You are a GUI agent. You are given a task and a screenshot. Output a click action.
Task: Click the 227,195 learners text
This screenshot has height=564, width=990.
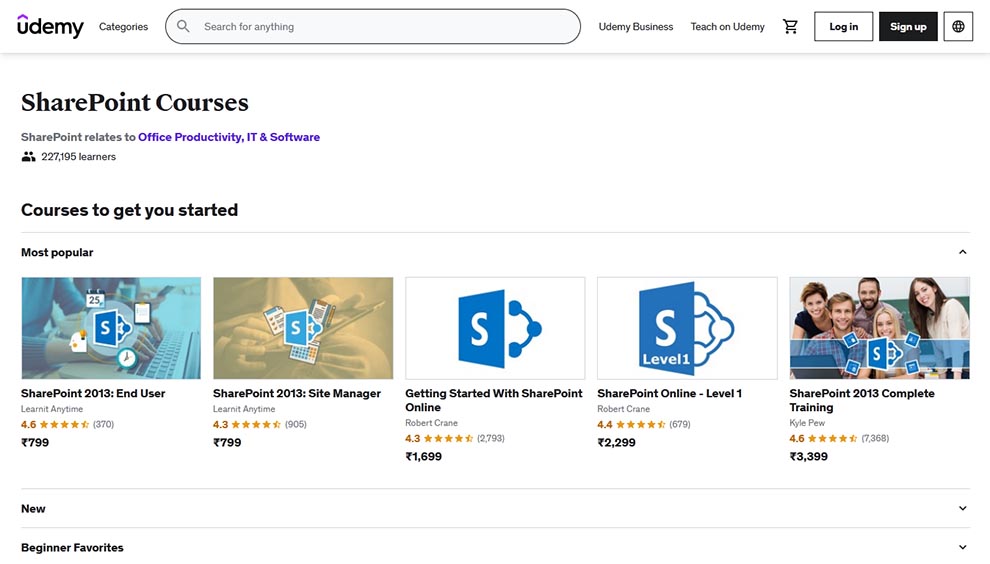78,157
